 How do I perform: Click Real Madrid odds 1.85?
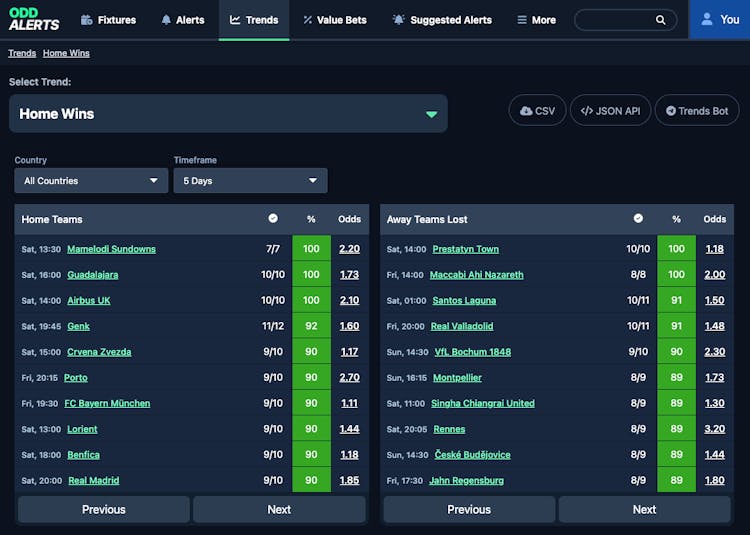(x=350, y=481)
